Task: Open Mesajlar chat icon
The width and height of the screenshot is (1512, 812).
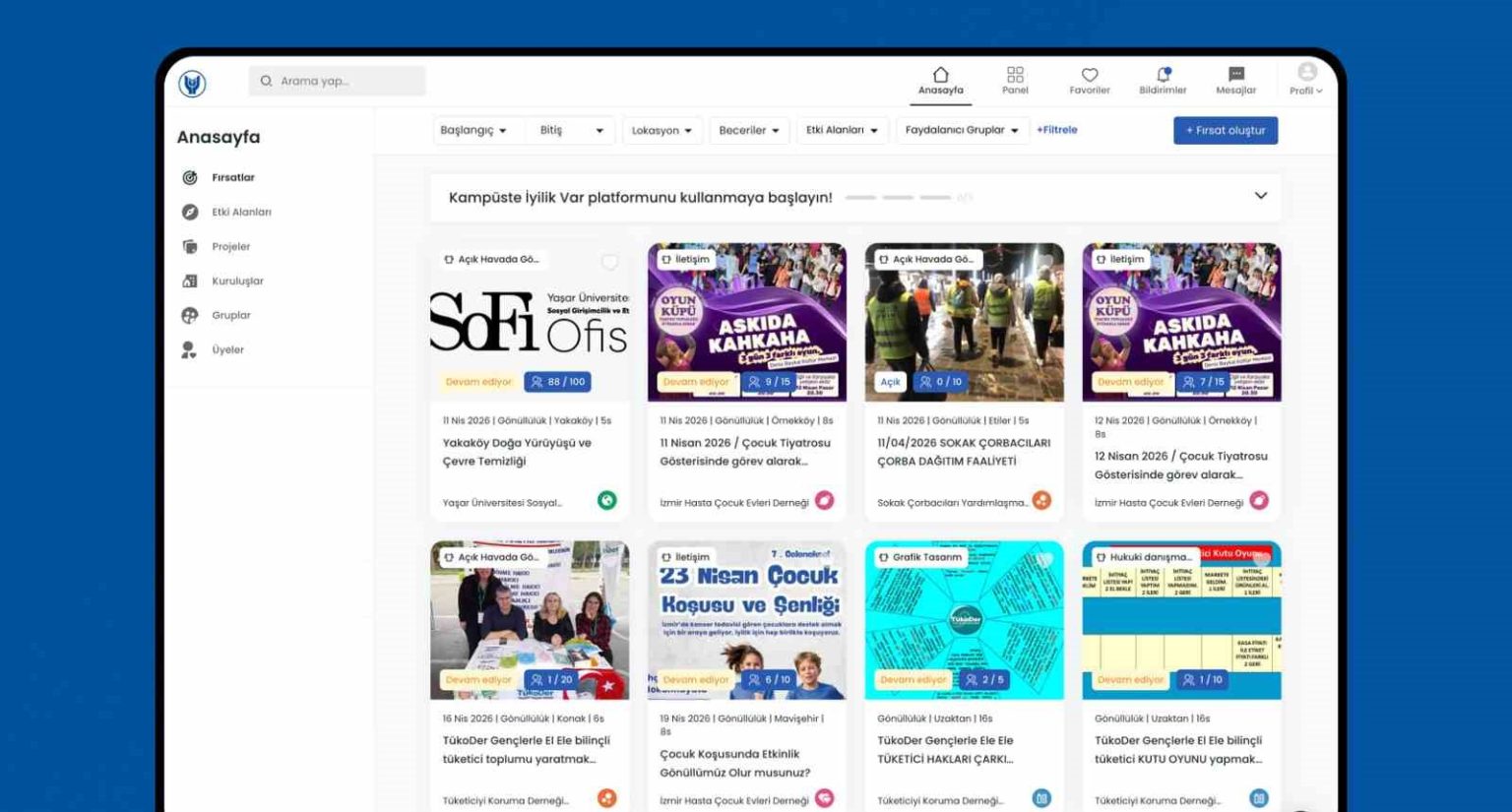Action: 1235,81
